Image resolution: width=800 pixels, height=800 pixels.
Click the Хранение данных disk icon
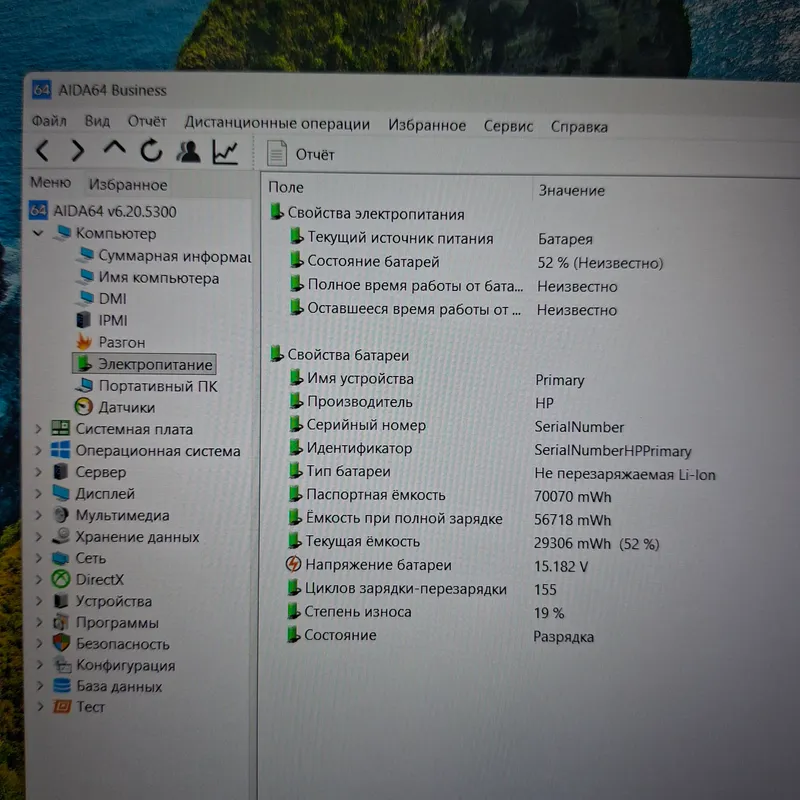61,536
